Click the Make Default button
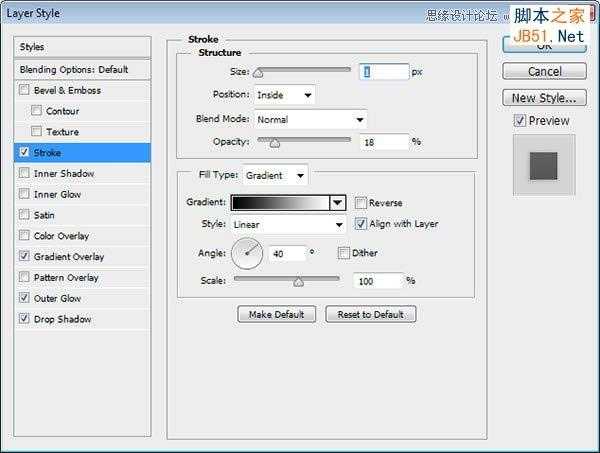Image resolution: width=600 pixels, height=453 pixels. click(277, 314)
